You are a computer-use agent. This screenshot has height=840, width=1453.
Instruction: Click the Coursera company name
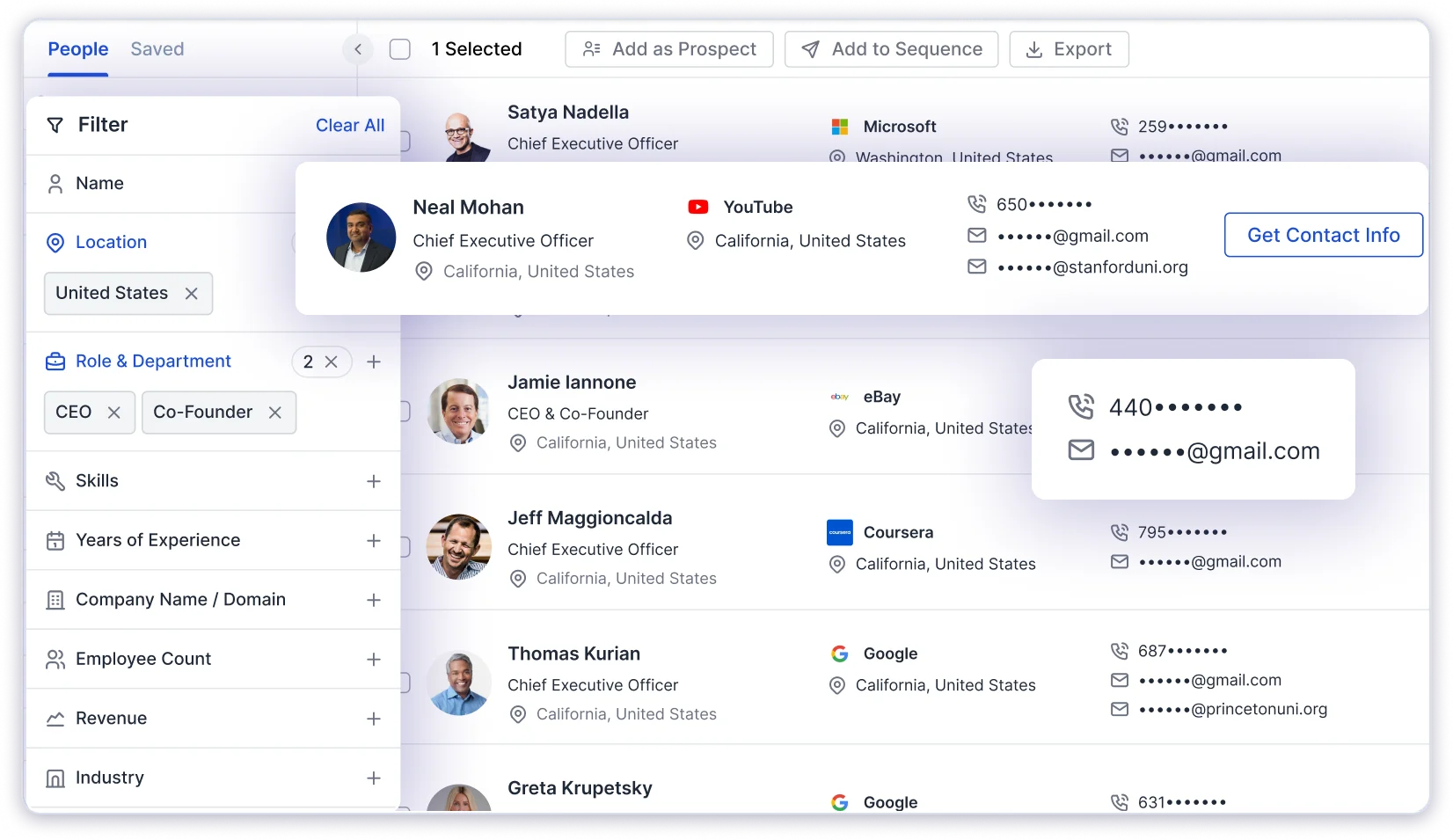[899, 532]
